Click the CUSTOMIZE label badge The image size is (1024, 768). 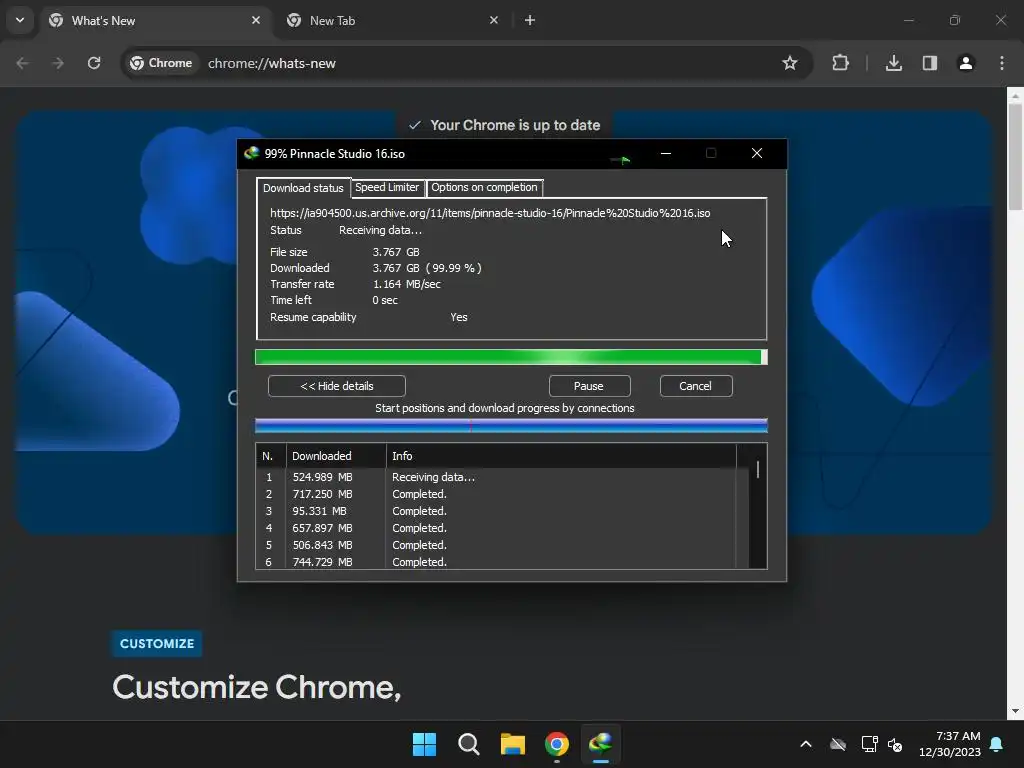click(157, 643)
